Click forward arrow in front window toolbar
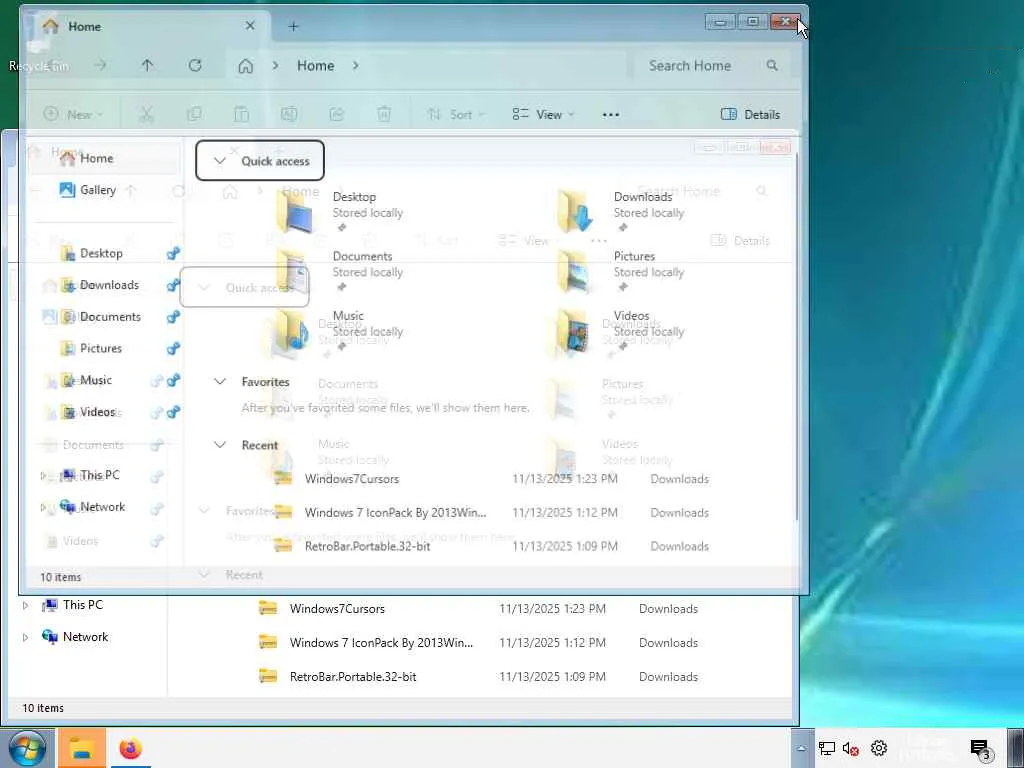This screenshot has width=1024, height=768. [x=100, y=65]
